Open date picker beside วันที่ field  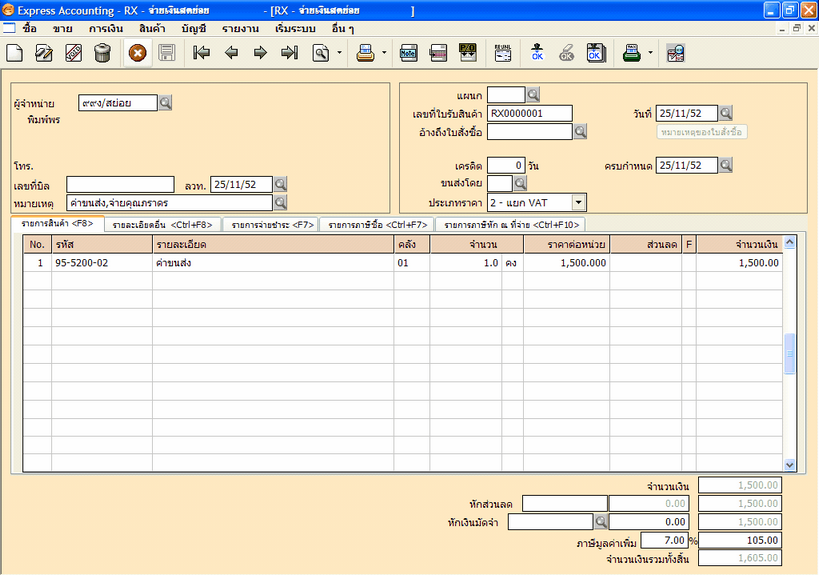tap(726, 113)
